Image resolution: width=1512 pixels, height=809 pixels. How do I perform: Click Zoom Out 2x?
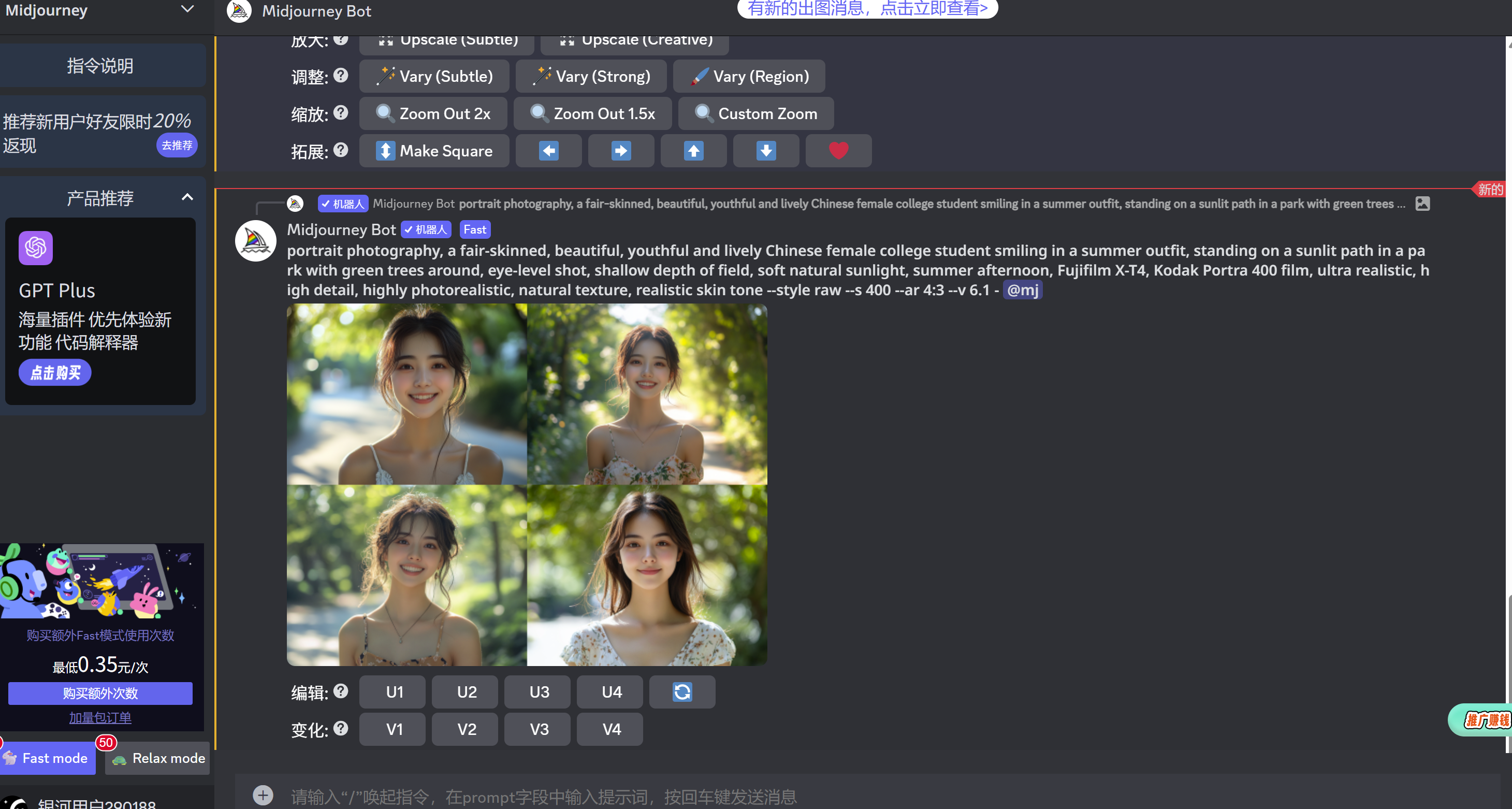pyautogui.click(x=433, y=113)
